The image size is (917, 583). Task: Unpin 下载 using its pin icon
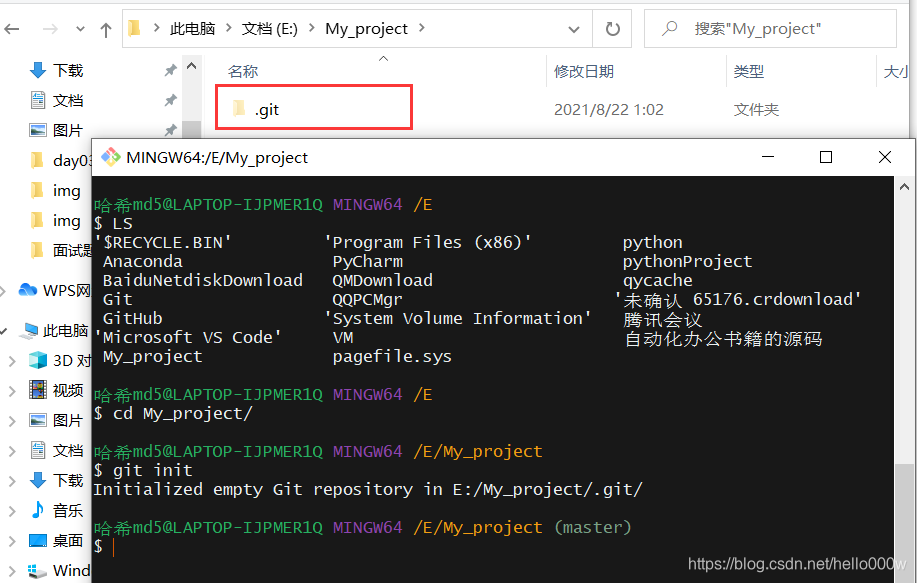click(170, 71)
